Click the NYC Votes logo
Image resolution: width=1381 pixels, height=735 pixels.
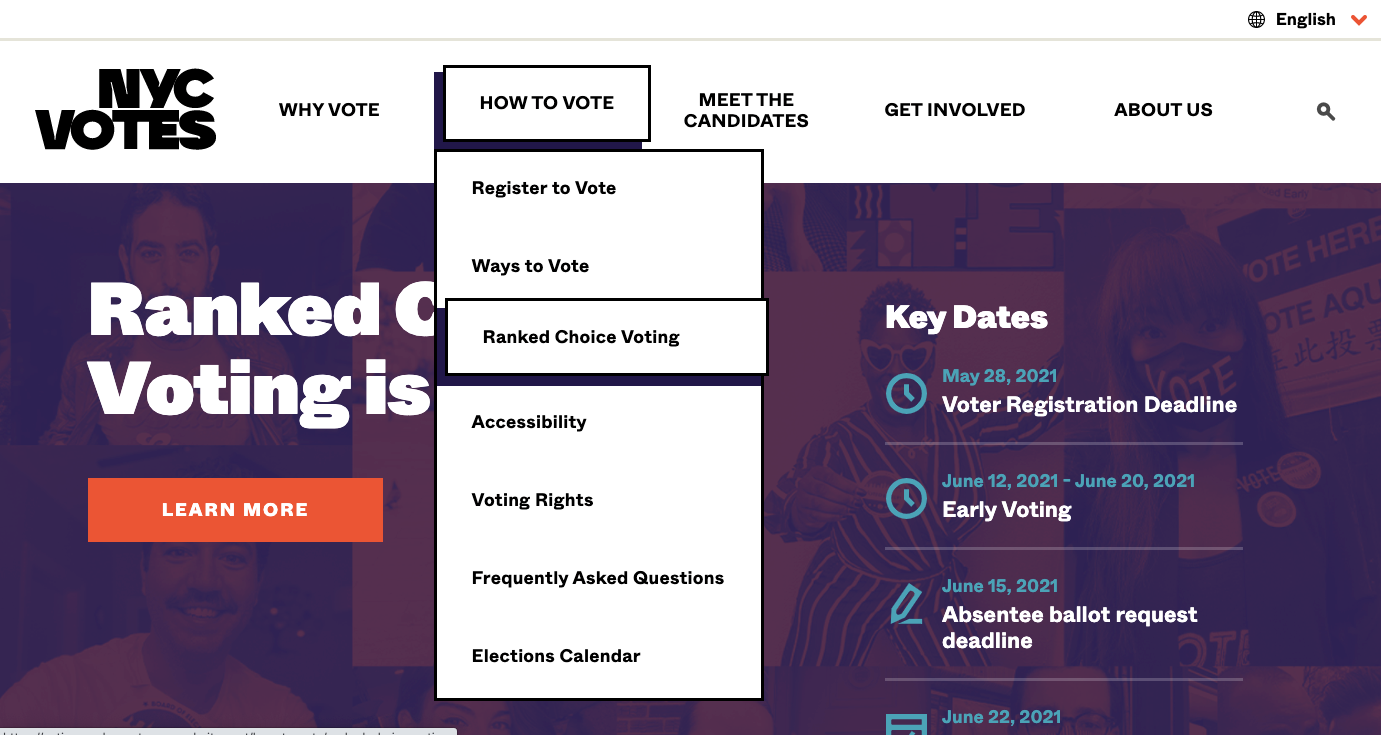(x=126, y=110)
